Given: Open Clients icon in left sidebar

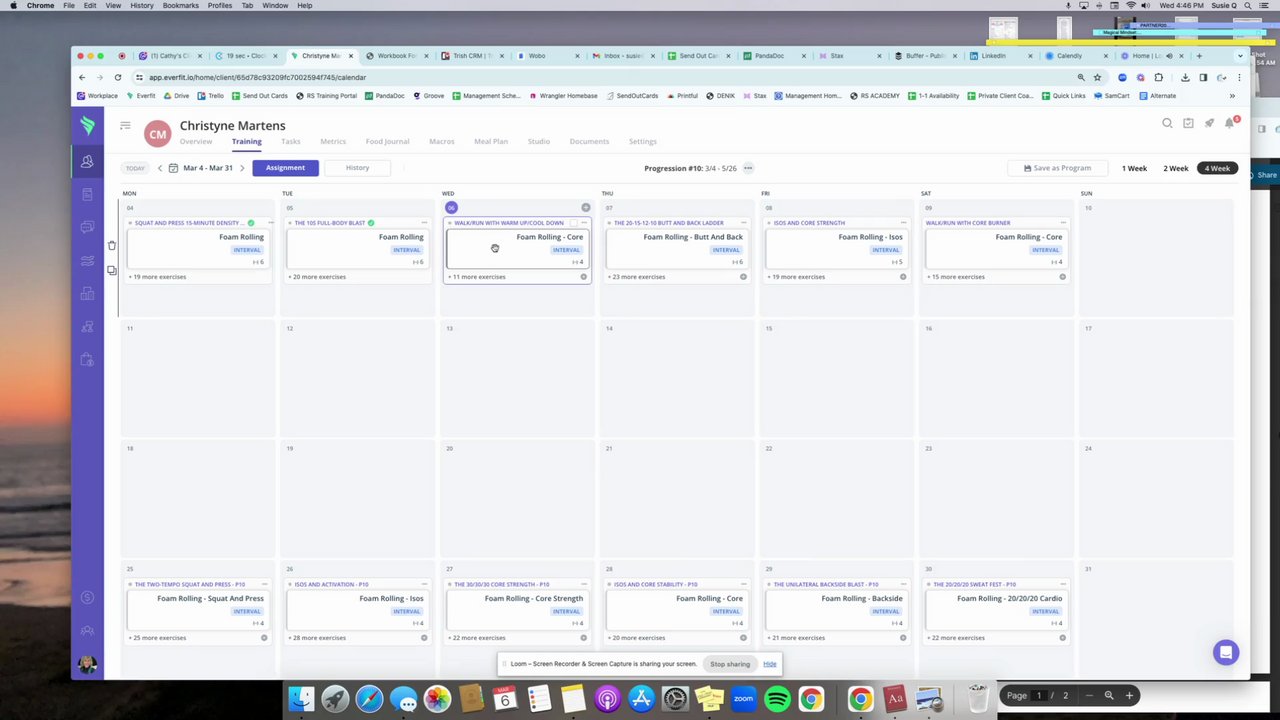Looking at the screenshot, I should [87, 161].
